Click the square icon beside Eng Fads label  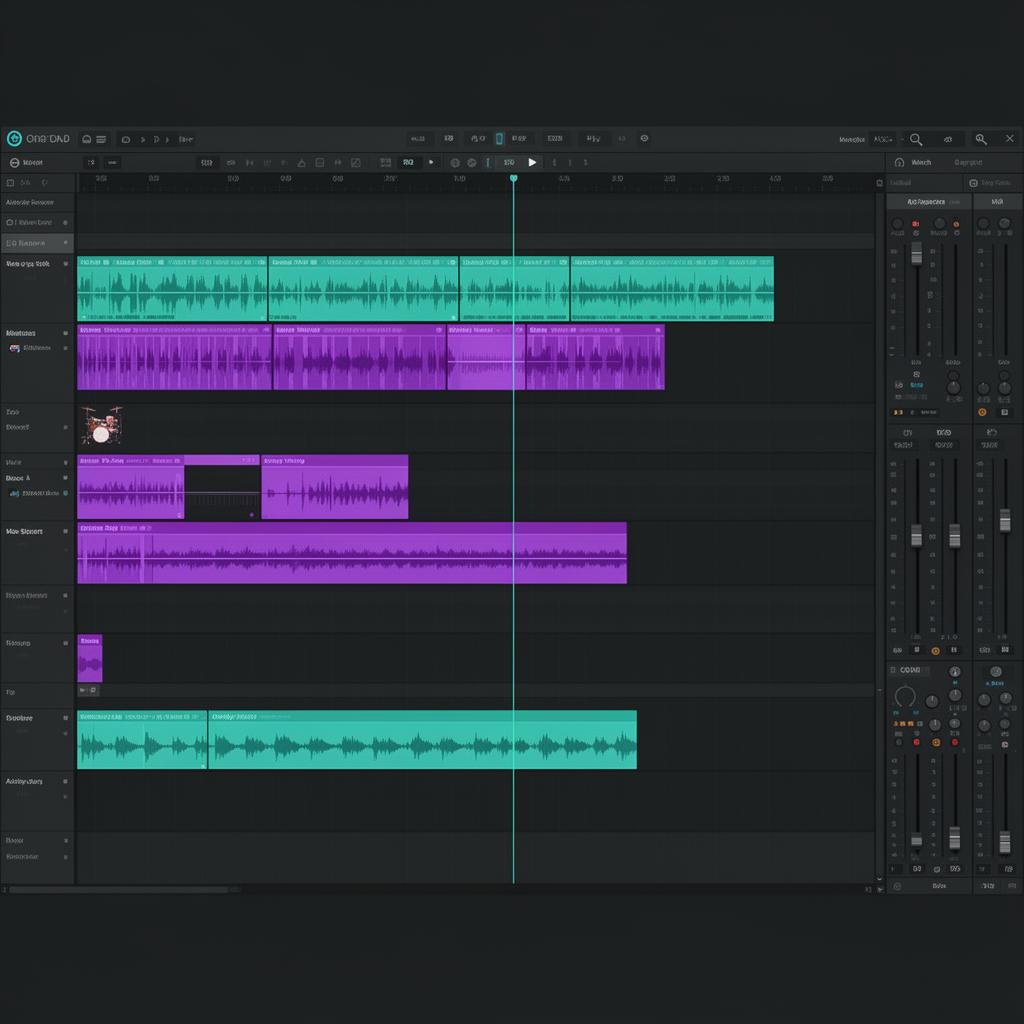[973, 183]
